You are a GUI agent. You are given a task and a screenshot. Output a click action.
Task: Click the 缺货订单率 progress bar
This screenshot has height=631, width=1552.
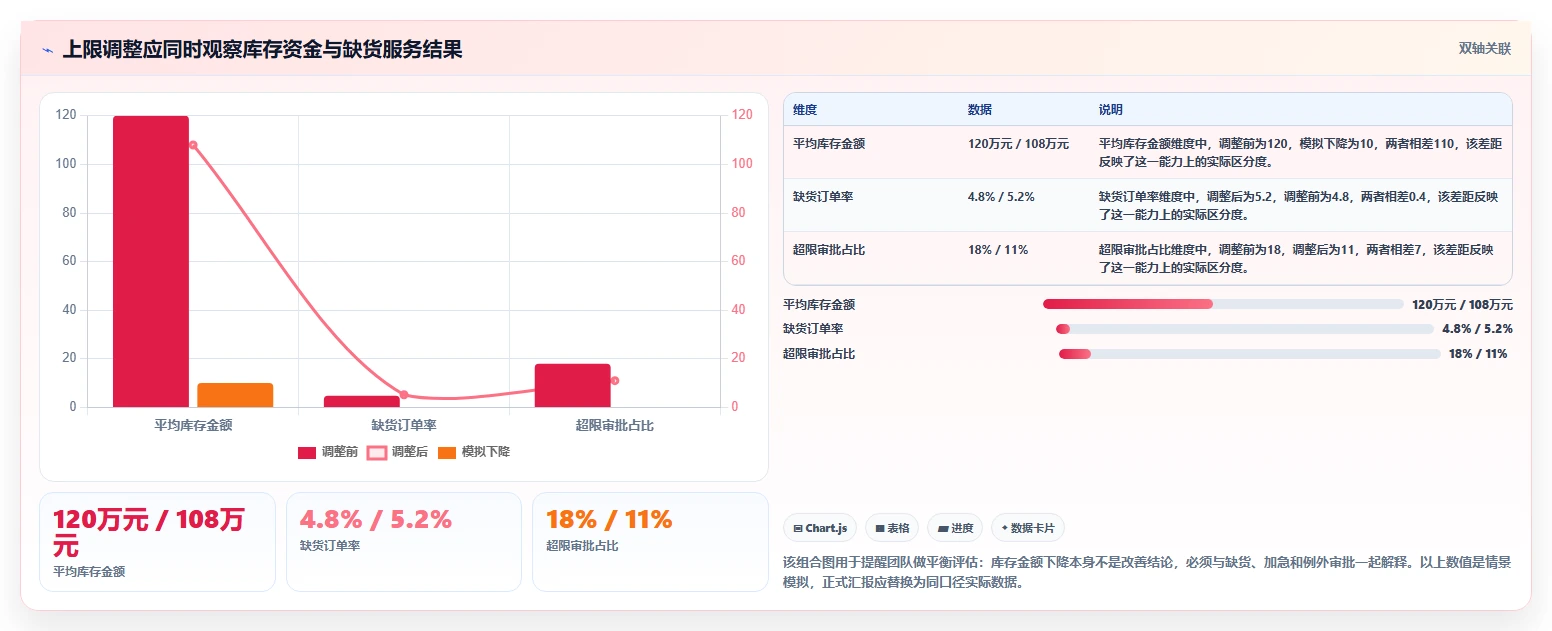(1244, 329)
